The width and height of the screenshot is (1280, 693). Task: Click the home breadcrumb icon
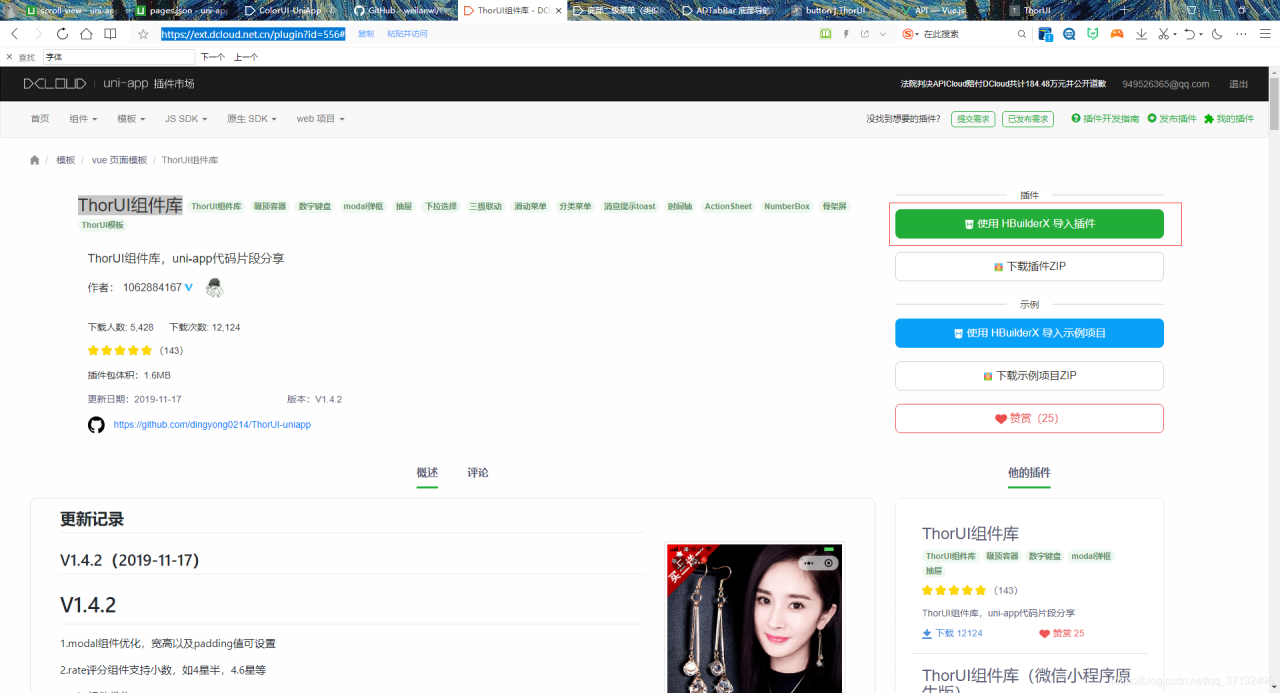point(35,160)
